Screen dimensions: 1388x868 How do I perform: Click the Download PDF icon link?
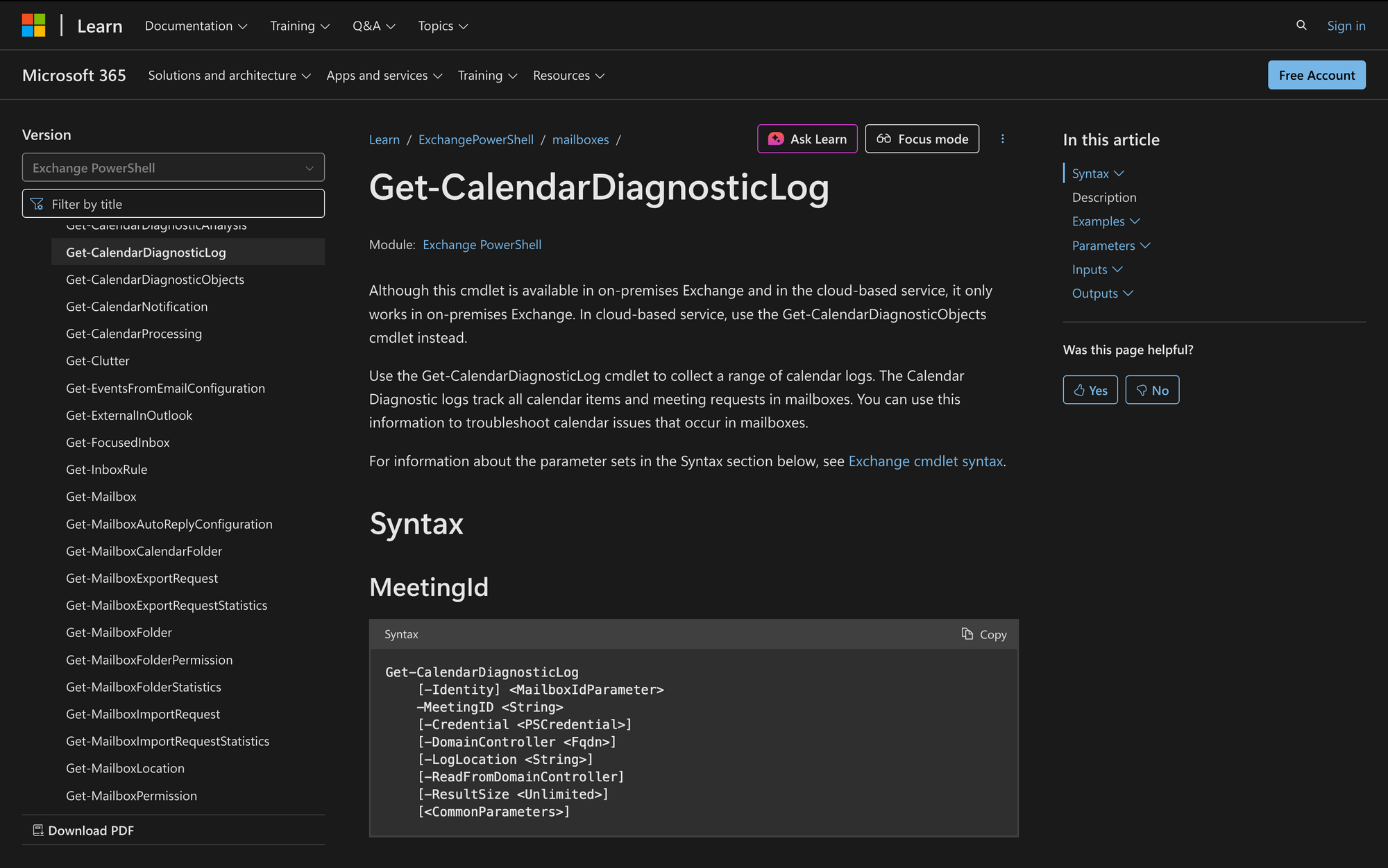83,831
